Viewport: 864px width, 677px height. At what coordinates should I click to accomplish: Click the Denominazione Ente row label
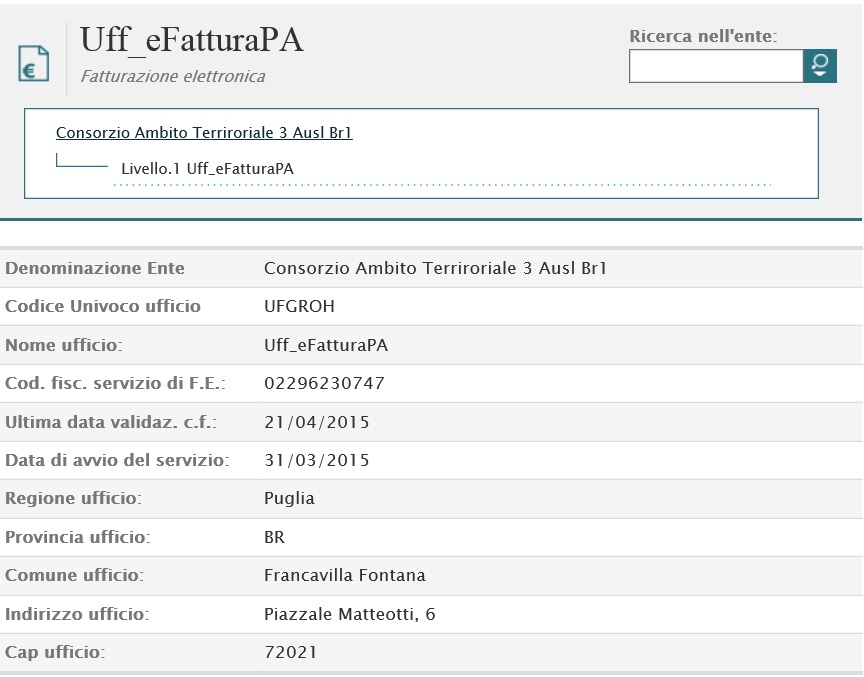pyautogui.click(x=95, y=268)
